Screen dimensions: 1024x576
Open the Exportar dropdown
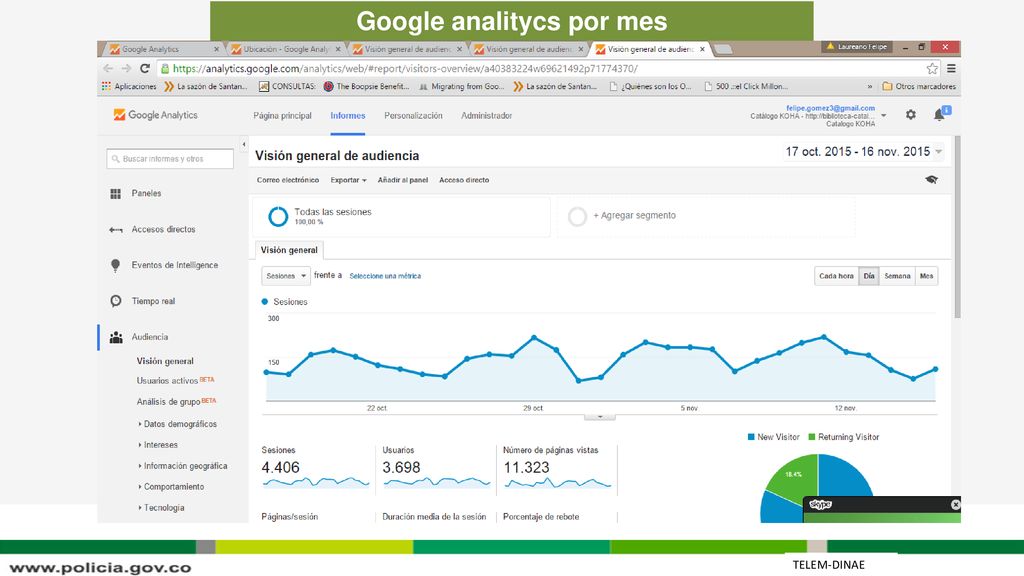coord(348,180)
